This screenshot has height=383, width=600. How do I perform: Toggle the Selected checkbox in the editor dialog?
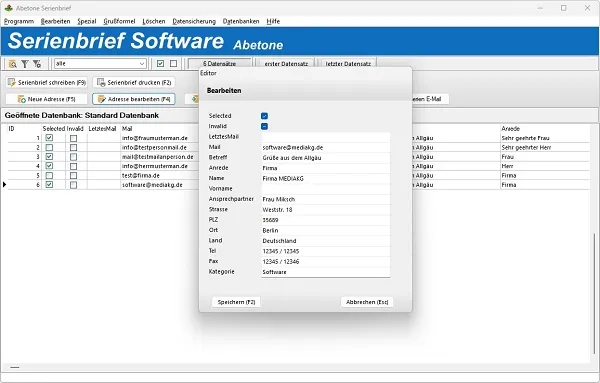coord(264,116)
